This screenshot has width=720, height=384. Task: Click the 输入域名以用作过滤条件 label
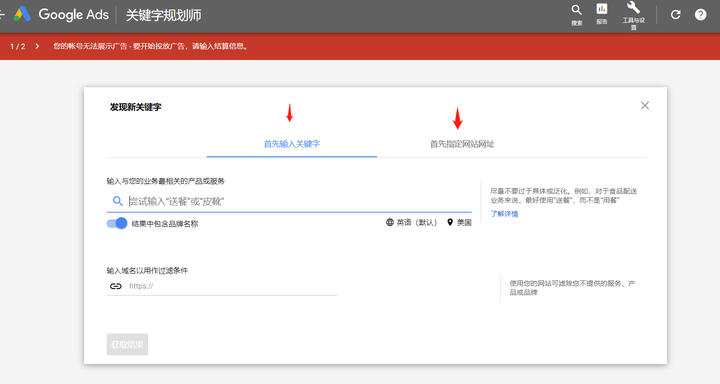tap(147, 271)
